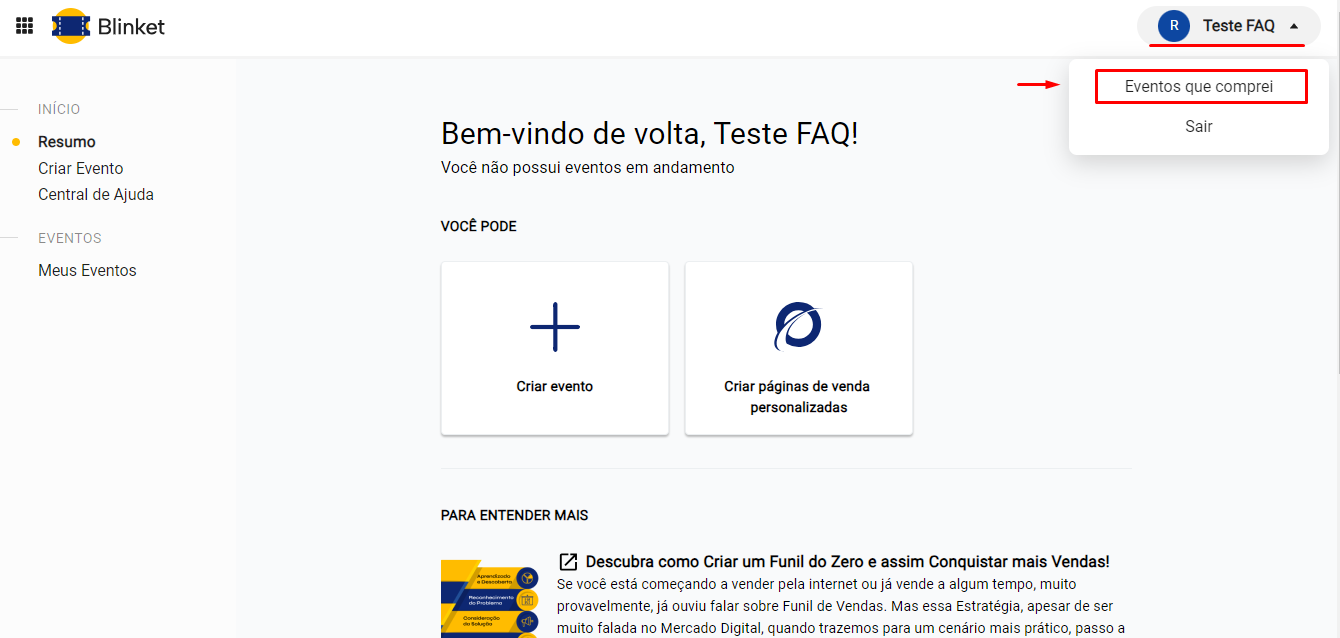Open Resumo in the sidebar
Viewport: 1340px width, 638px height.
[67, 142]
